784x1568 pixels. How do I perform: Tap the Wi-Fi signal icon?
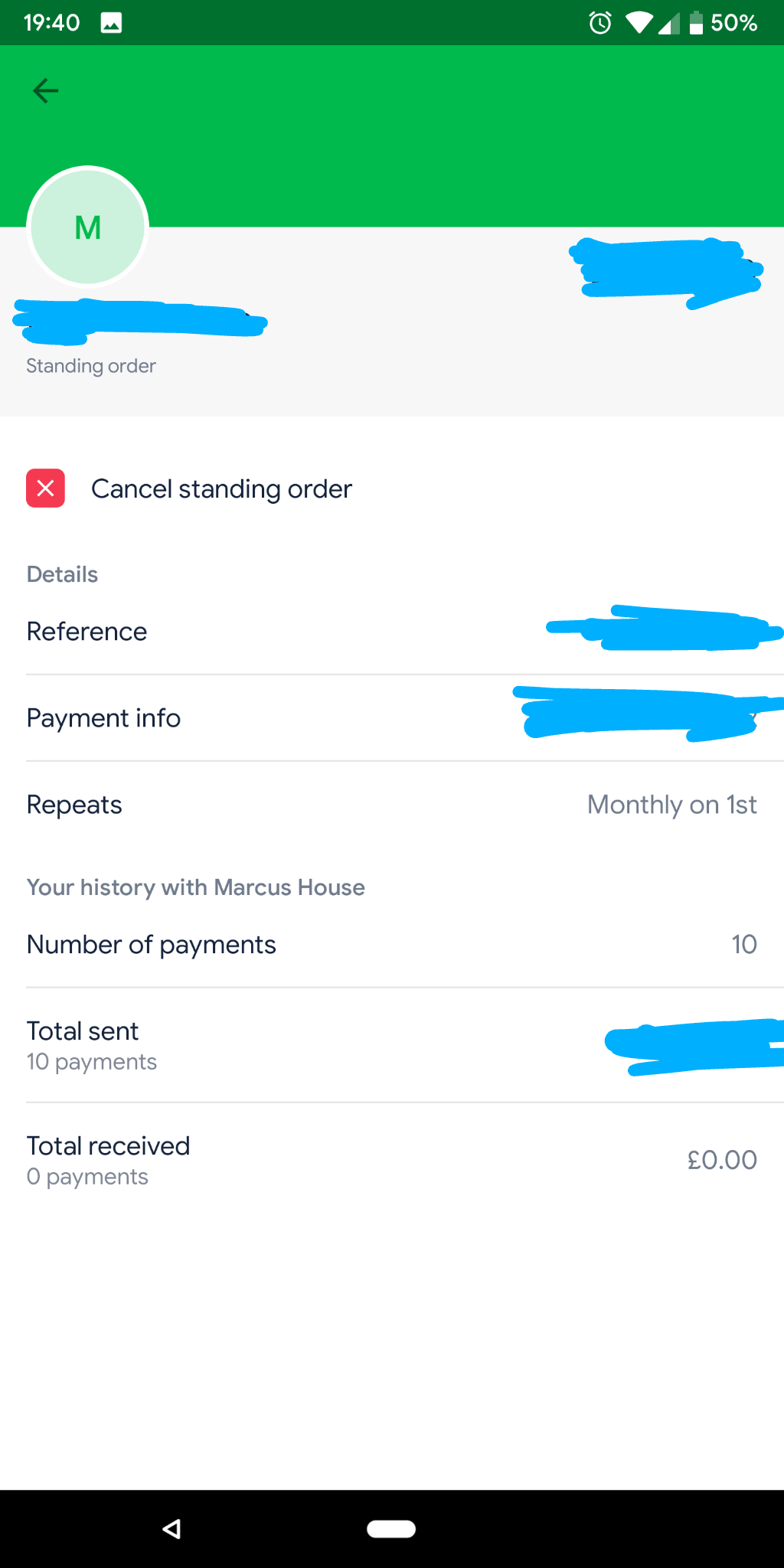click(639, 23)
